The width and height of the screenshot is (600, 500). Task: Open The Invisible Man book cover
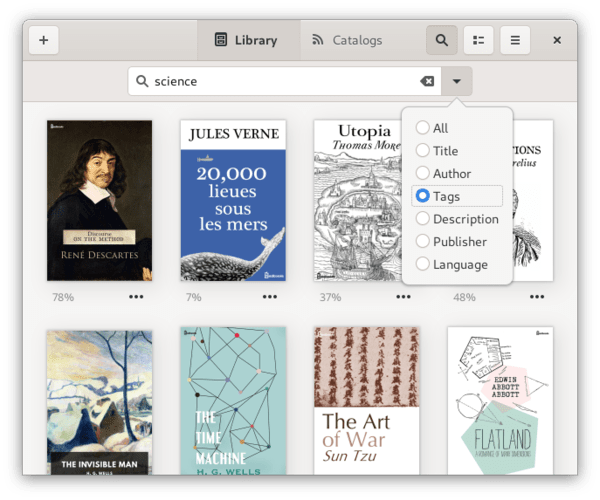coord(99,403)
